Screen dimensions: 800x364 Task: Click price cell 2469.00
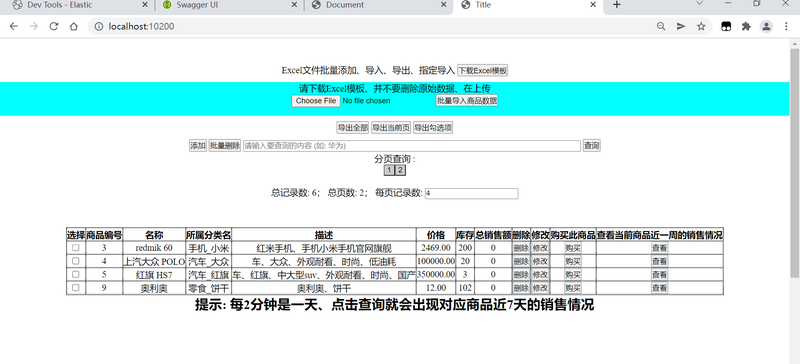point(436,248)
